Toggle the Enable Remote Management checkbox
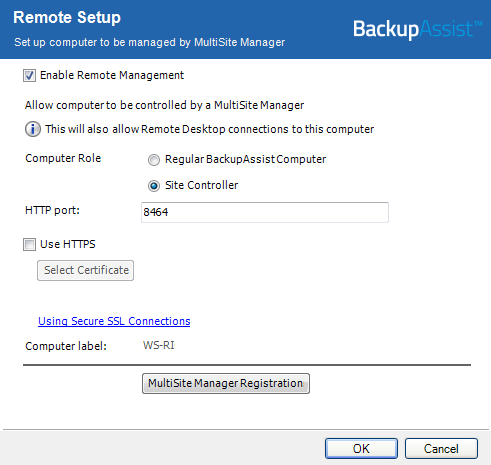Viewport: 491px width, 465px height. tap(29, 75)
